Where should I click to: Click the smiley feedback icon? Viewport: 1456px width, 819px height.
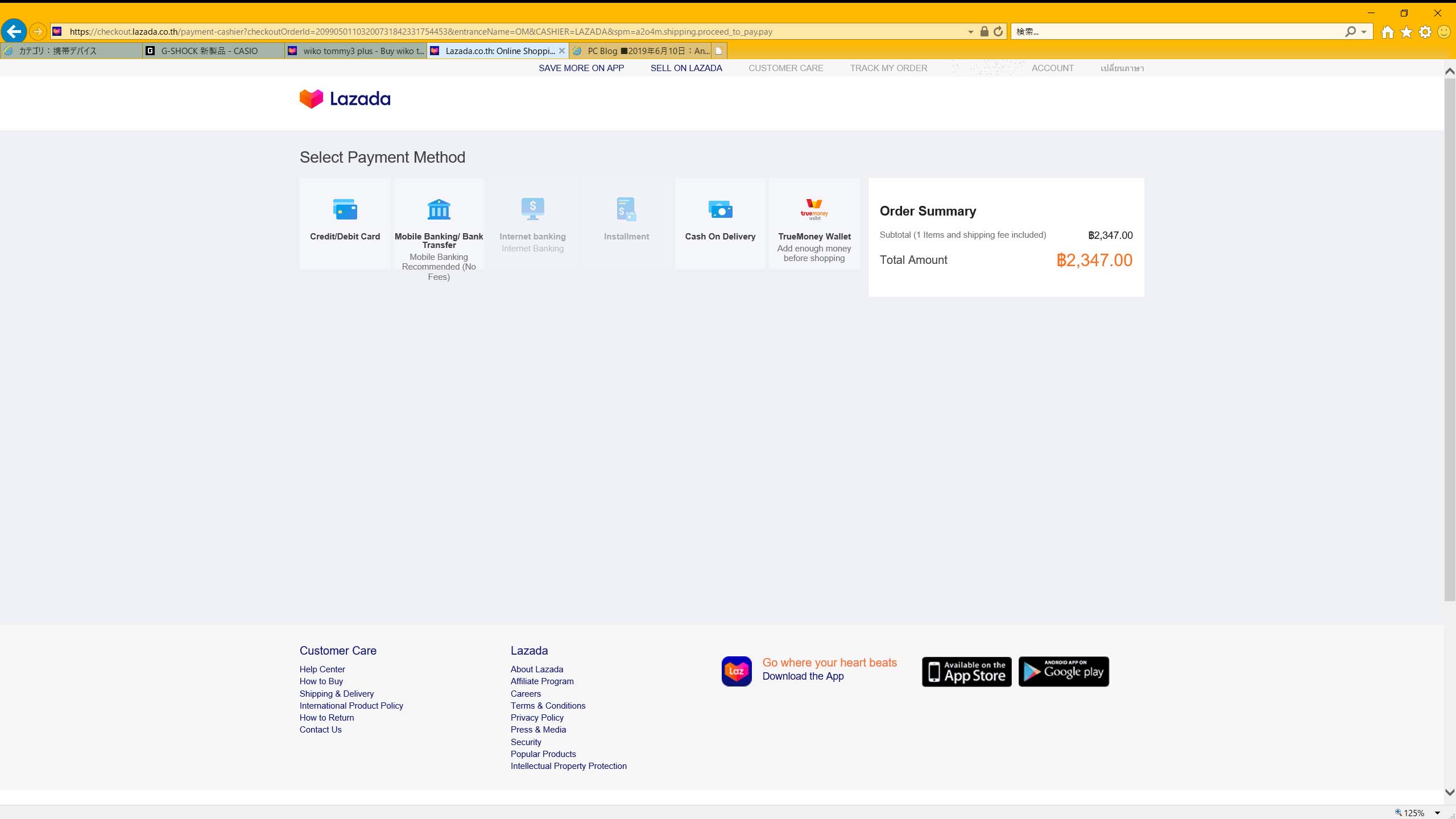tap(1444, 32)
